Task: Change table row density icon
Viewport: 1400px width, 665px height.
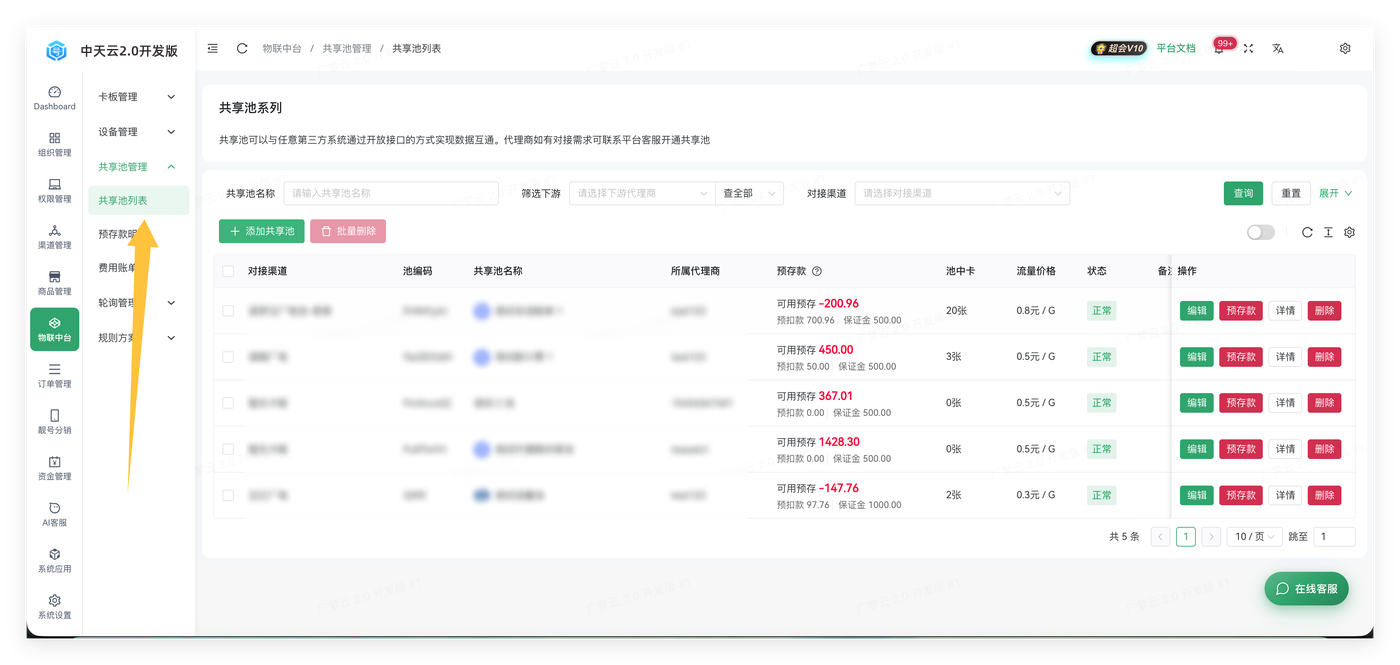Action: (1328, 232)
